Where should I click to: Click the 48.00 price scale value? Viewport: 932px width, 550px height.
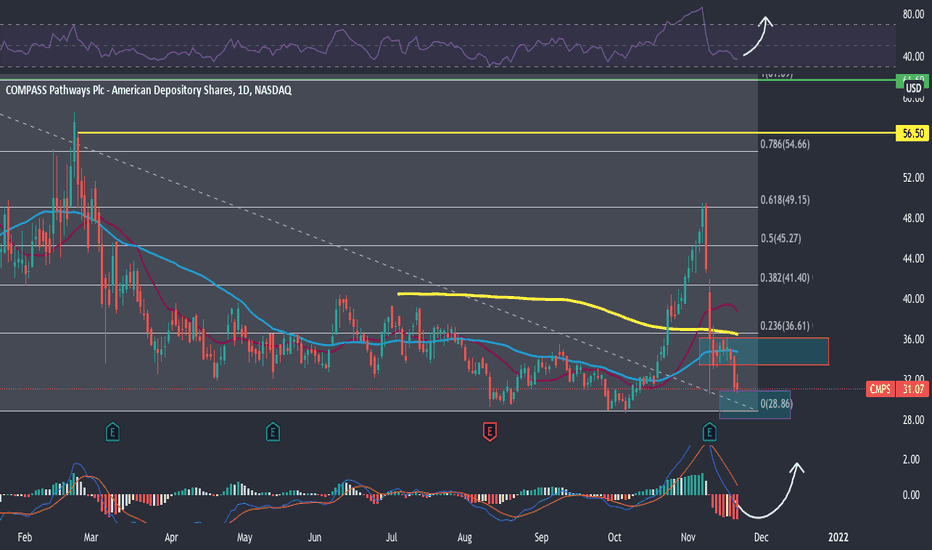(x=913, y=218)
